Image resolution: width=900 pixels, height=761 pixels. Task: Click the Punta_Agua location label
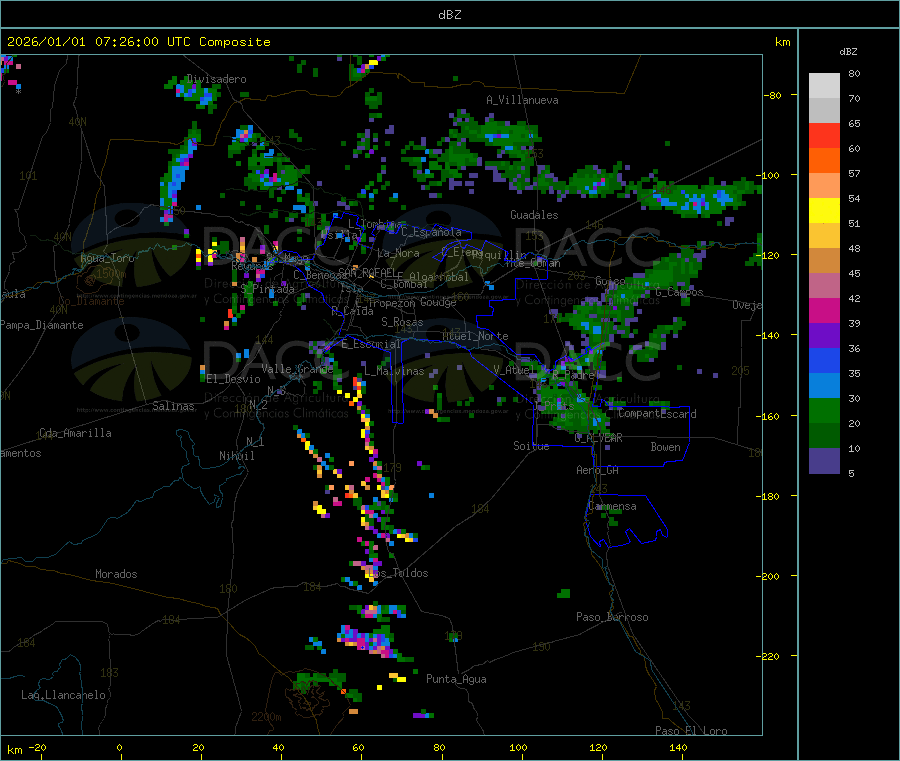click(x=456, y=679)
